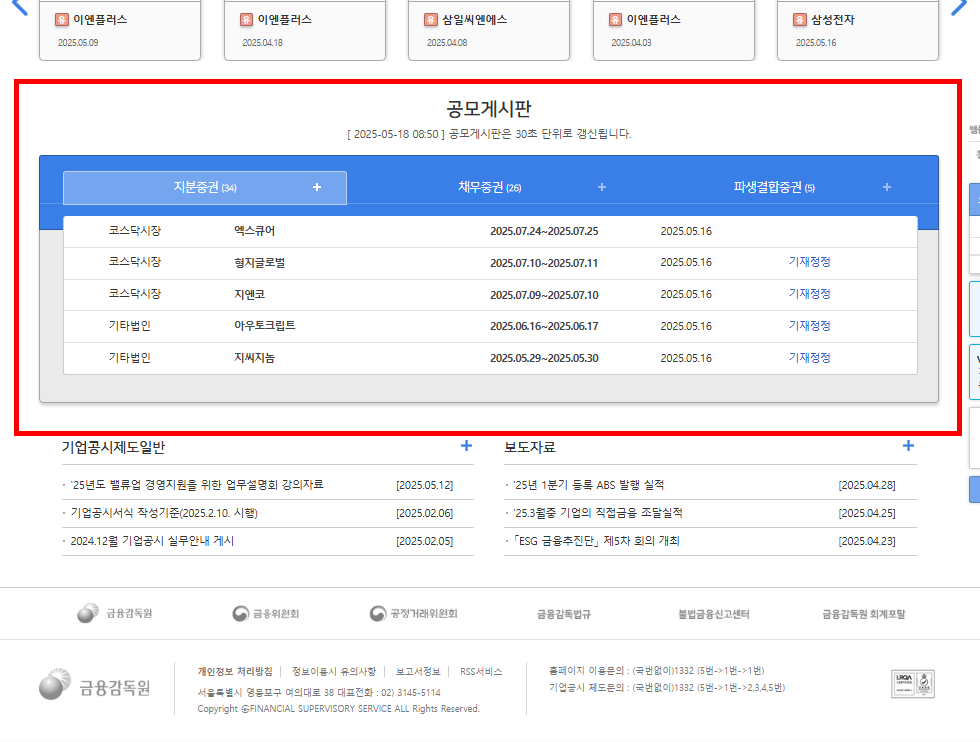Click the red report icon on 삼일씨엔에스 card
The height and width of the screenshot is (742, 980).
point(429,18)
